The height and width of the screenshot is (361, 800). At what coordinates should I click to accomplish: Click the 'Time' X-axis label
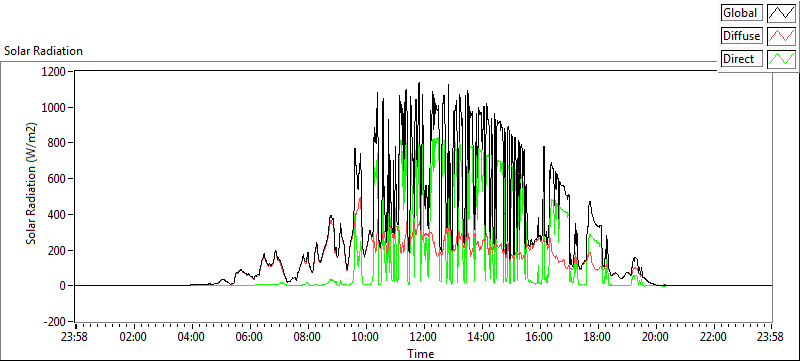tap(420, 353)
